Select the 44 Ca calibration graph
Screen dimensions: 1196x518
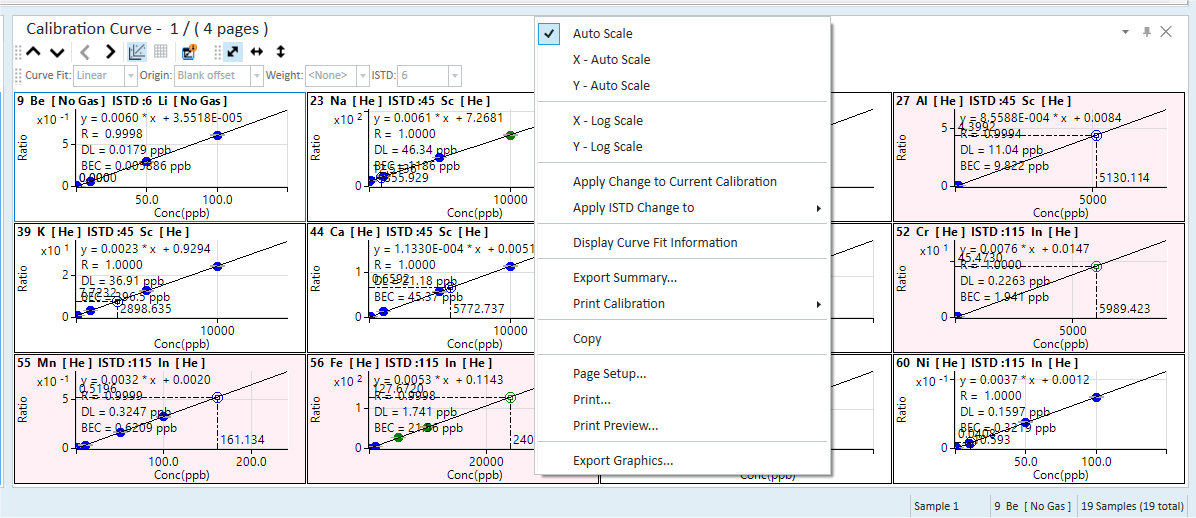pos(421,288)
